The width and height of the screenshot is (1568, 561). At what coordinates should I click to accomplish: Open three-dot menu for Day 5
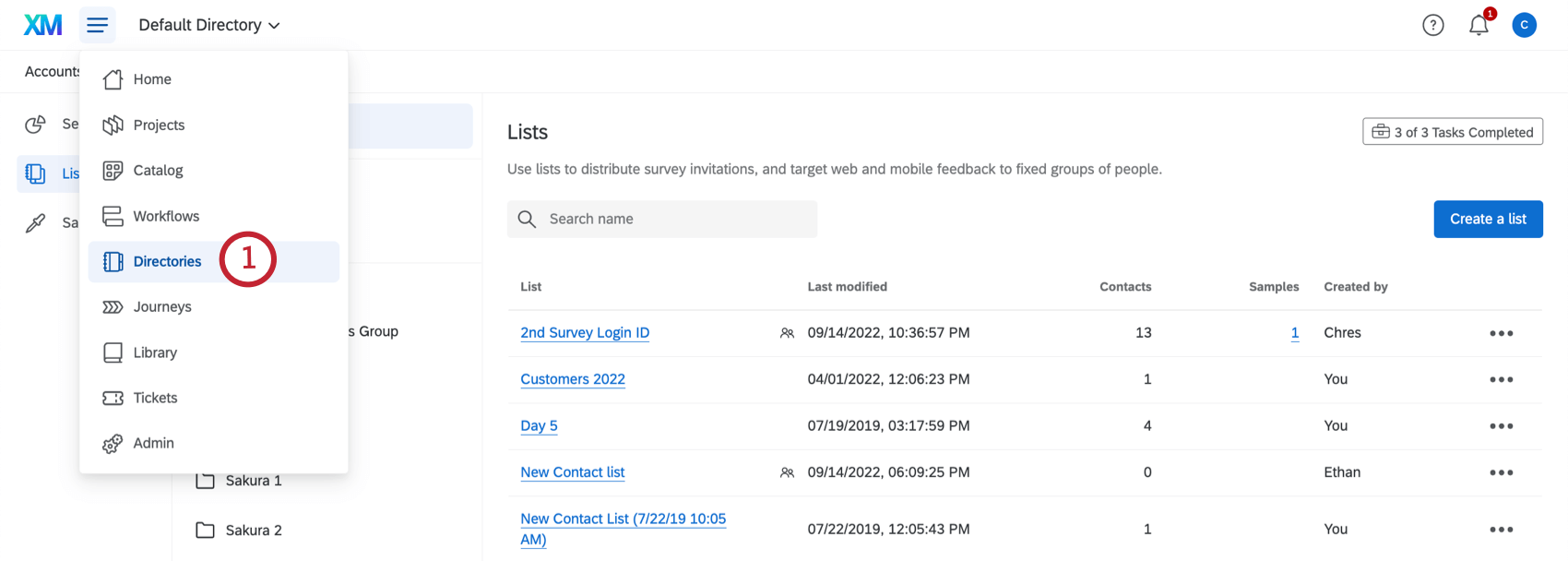point(1501,426)
